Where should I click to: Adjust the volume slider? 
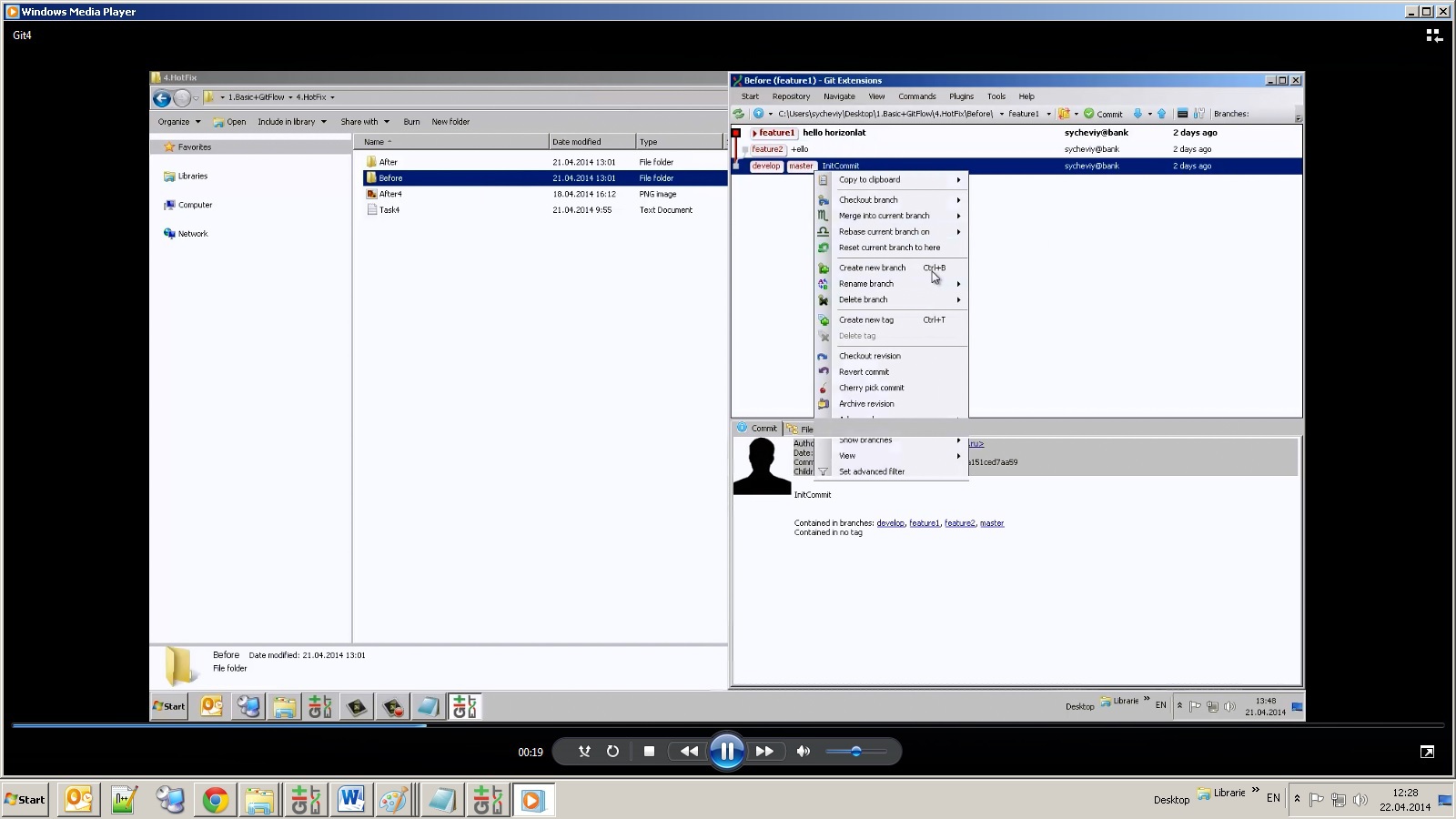pos(855,751)
